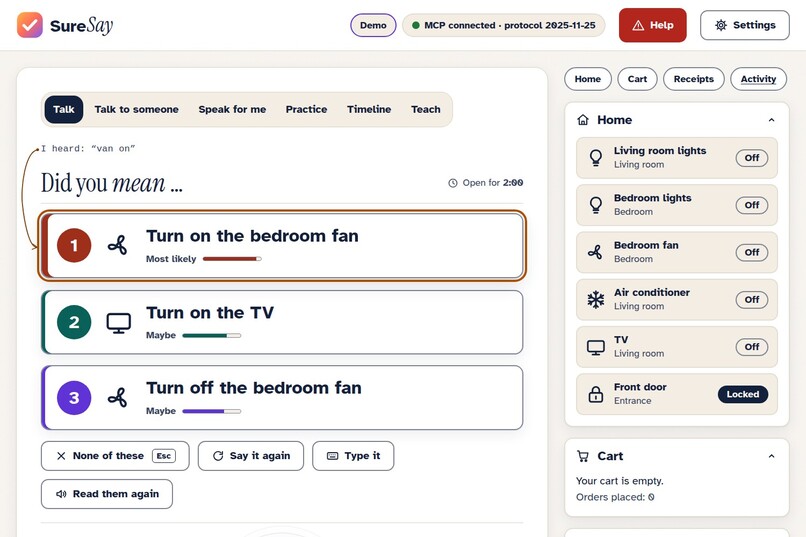Click 'Orders placed: 0' text

pyautogui.click(x=615, y=497)
